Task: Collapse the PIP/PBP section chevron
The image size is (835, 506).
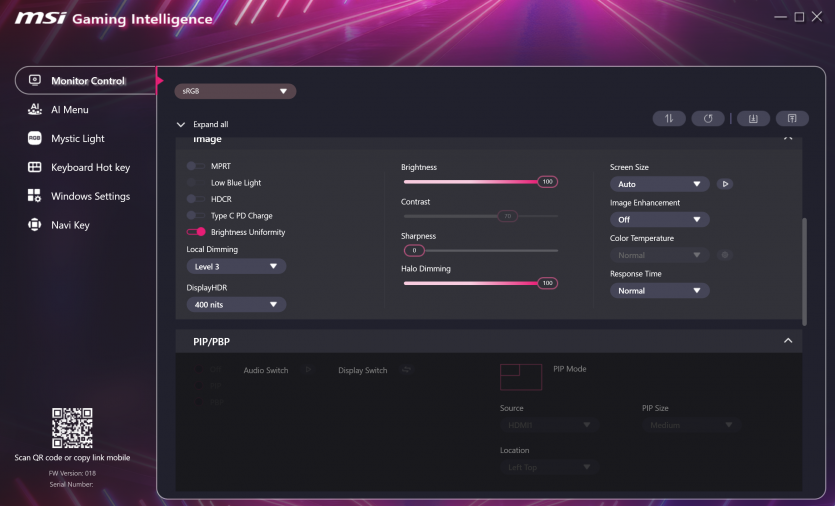Action: coord(788,341)
